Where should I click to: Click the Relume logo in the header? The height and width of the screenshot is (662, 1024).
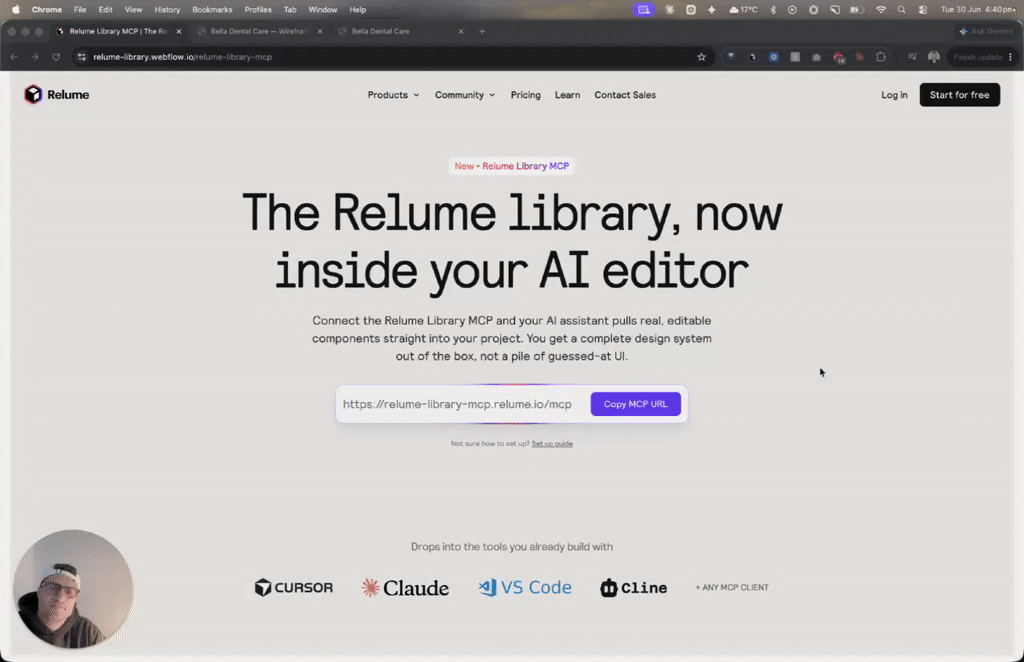57,95
